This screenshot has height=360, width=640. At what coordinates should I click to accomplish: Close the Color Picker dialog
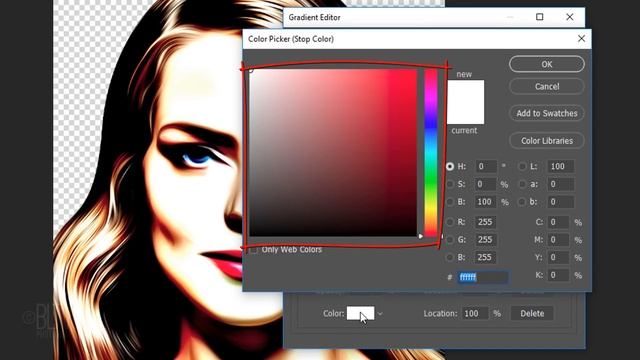(x=581, y=39)
